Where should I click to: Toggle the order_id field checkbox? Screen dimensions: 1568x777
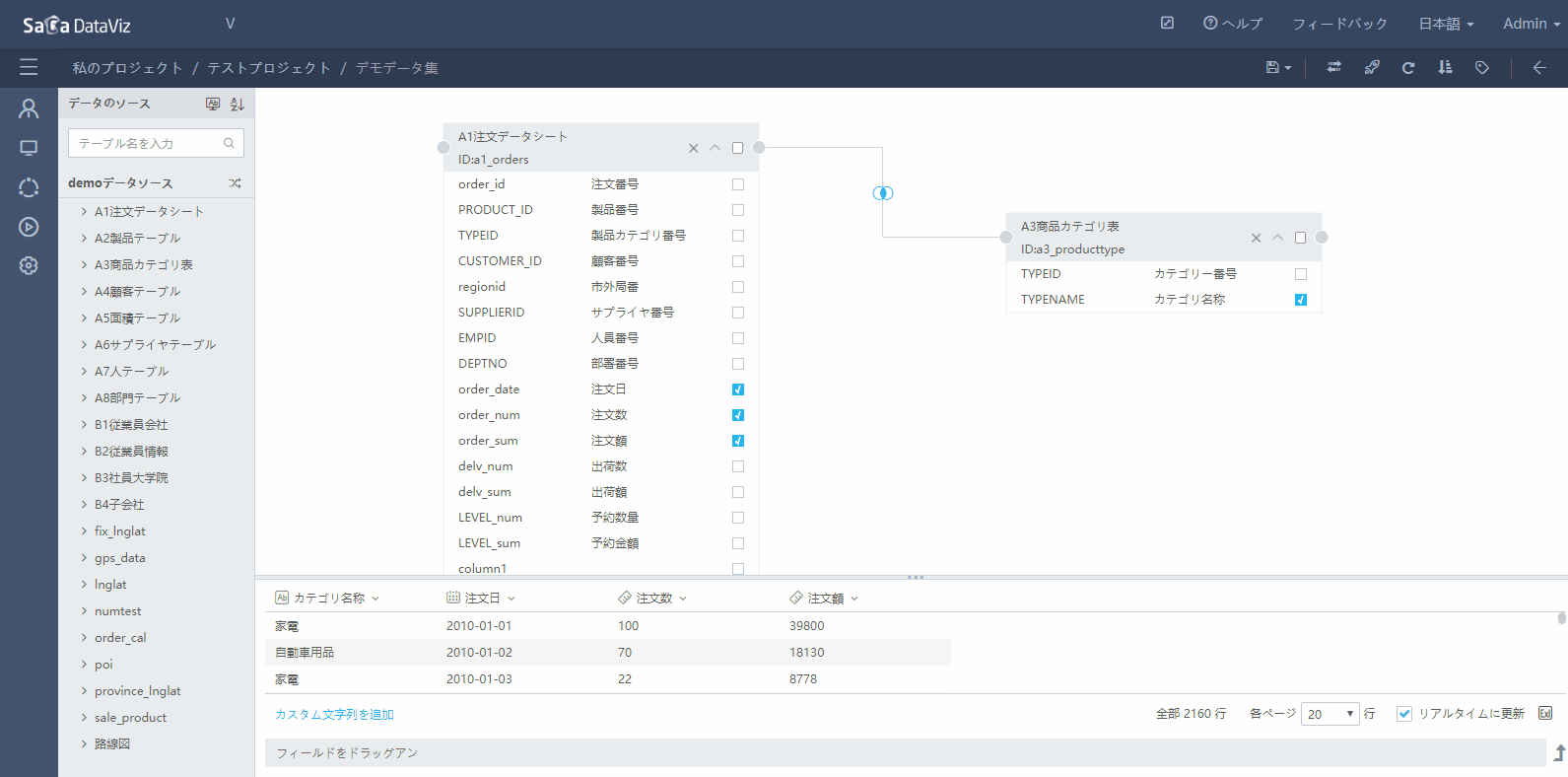point(738,184)
